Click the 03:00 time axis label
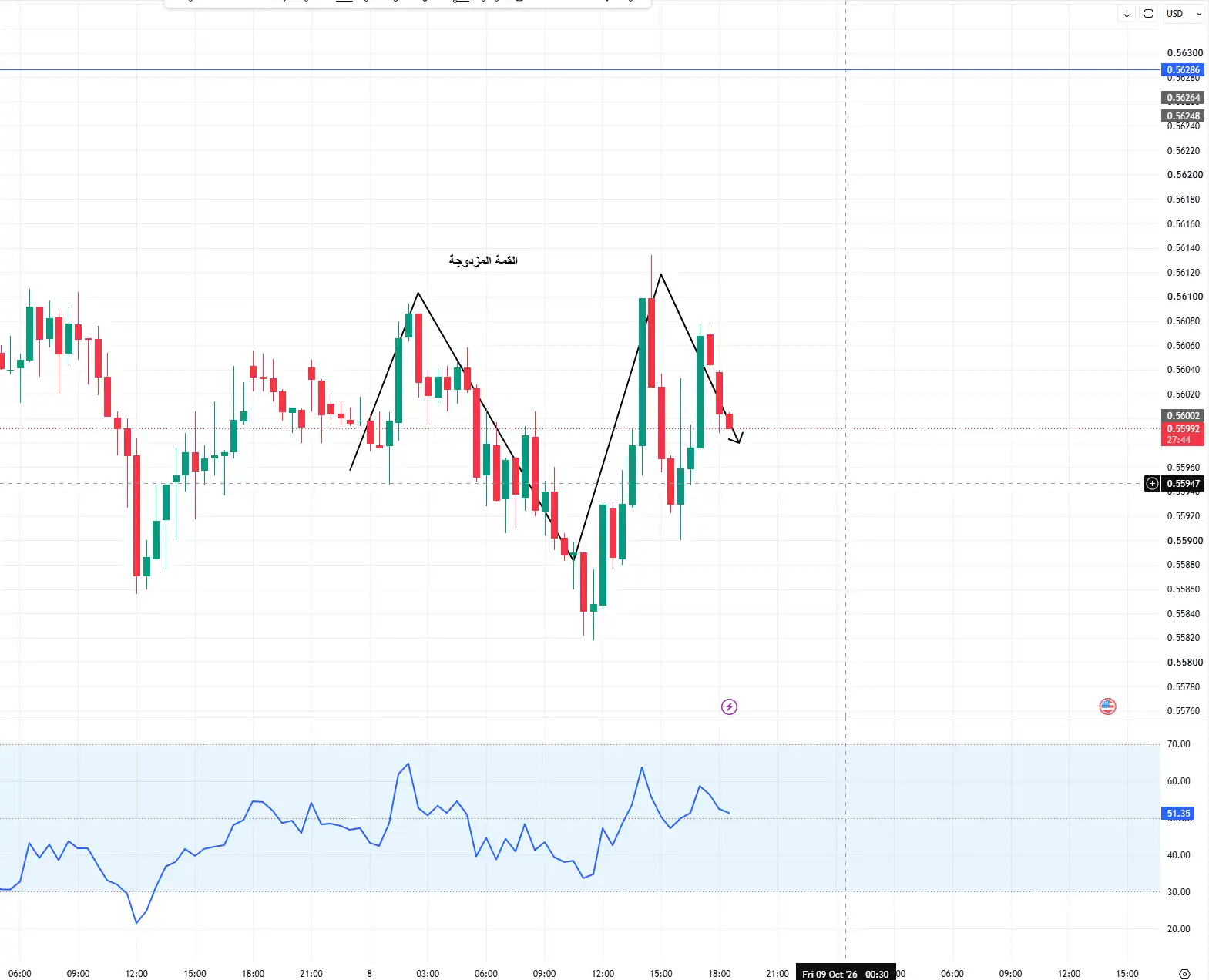Screen dimensions: 1209x980 tap(428, 974)
